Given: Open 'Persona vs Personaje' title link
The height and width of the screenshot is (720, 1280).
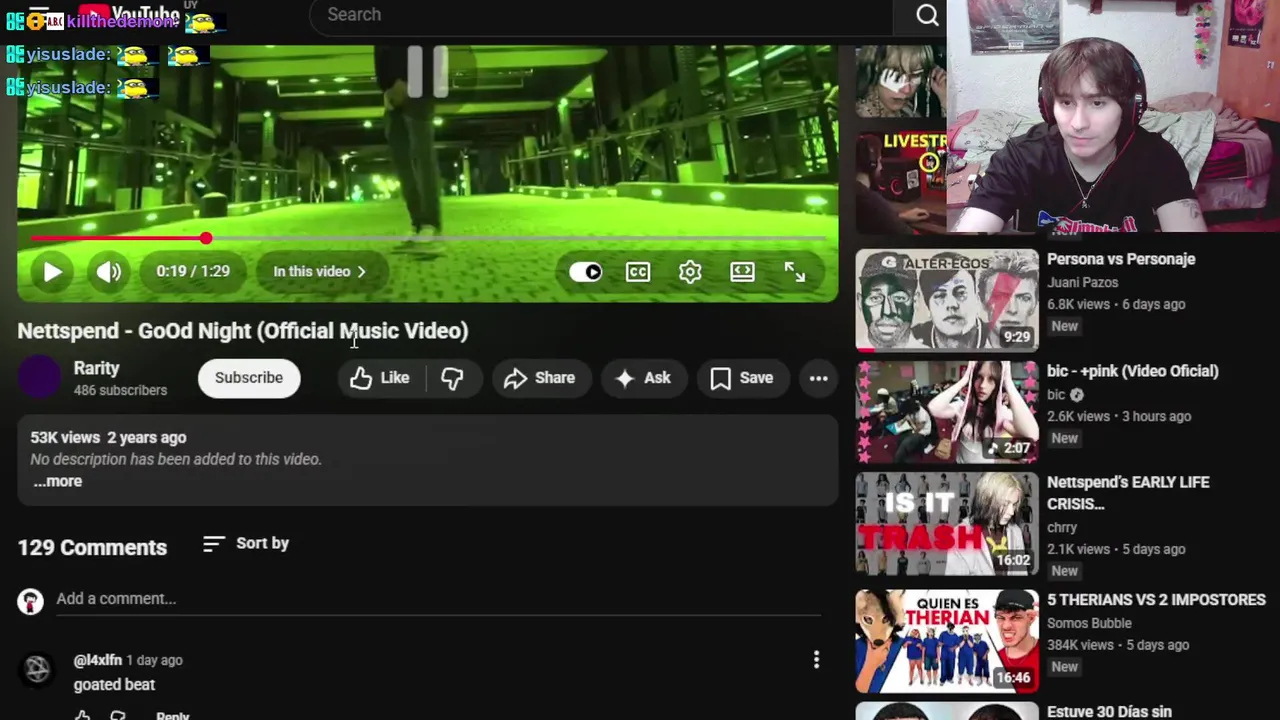Looking at the screenshot, I should [x=1121, y=259].
